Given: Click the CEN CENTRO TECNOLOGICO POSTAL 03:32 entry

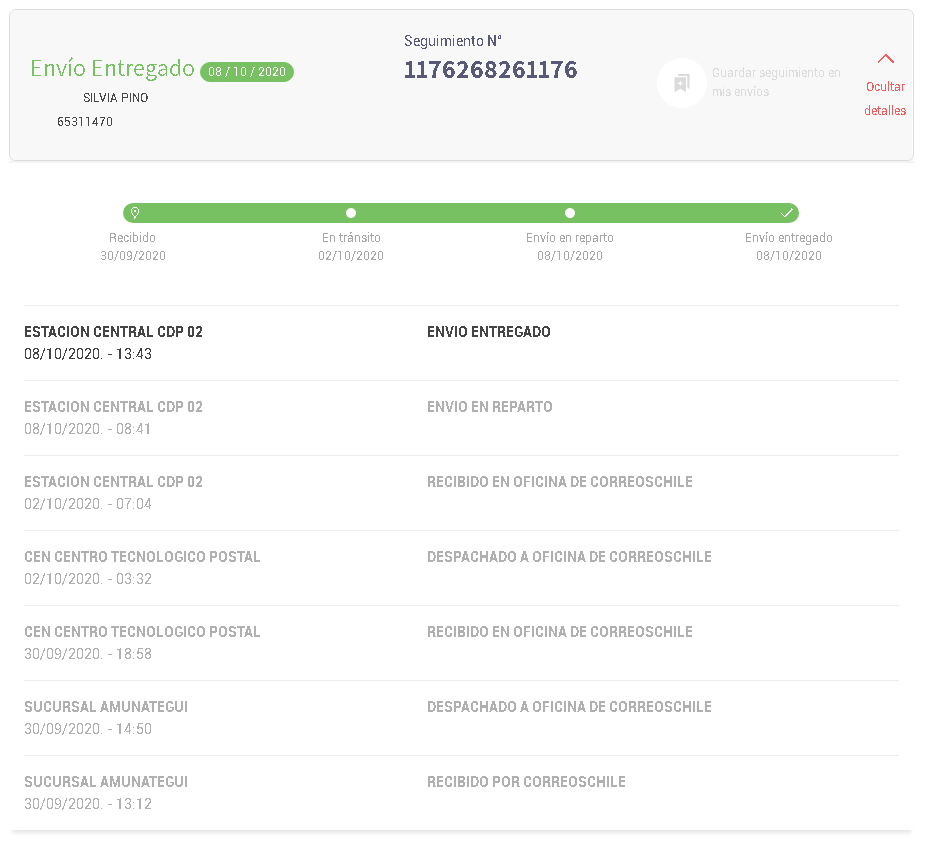Looking at the screenshot, I should 142,567.
